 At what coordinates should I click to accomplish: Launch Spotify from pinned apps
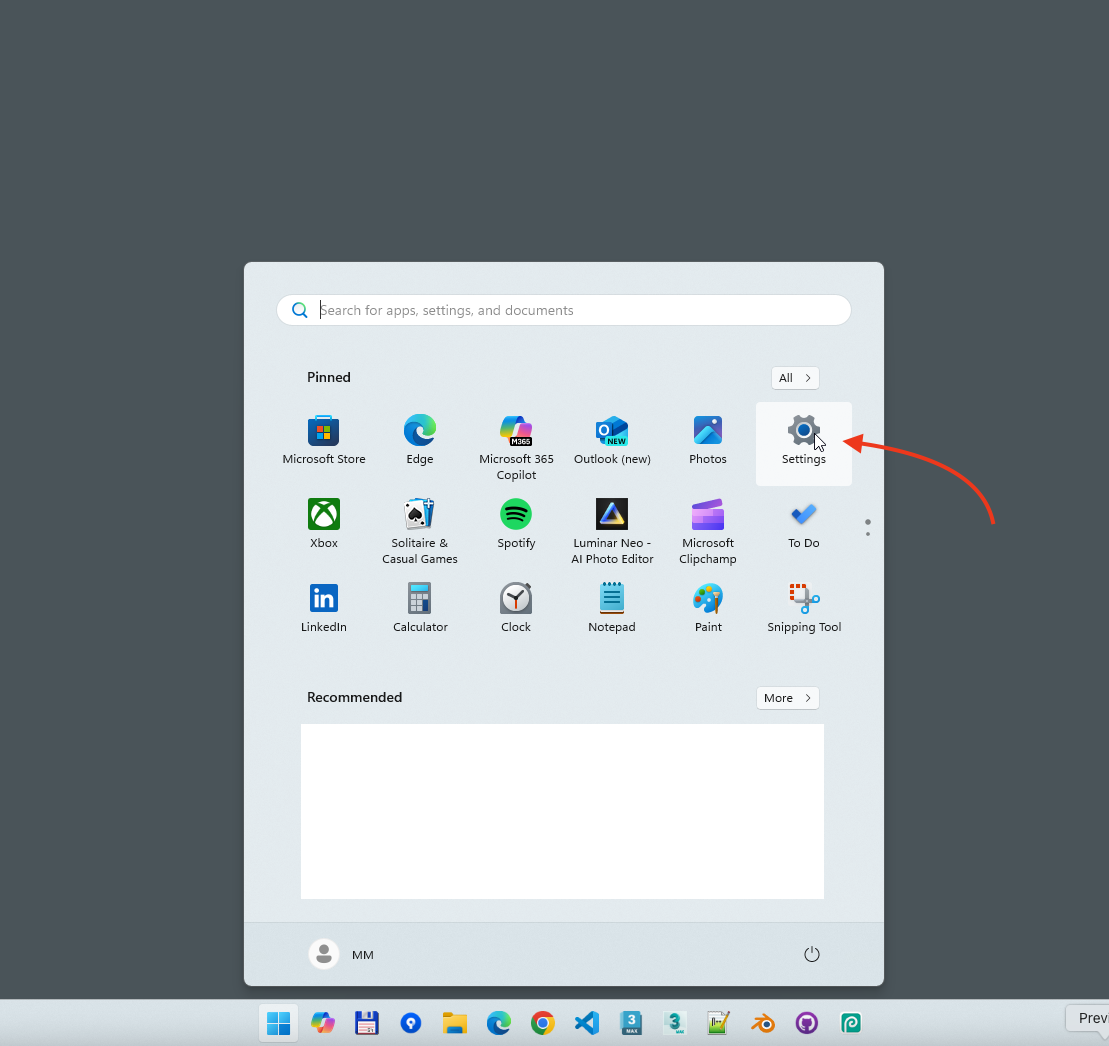(516, 525)
